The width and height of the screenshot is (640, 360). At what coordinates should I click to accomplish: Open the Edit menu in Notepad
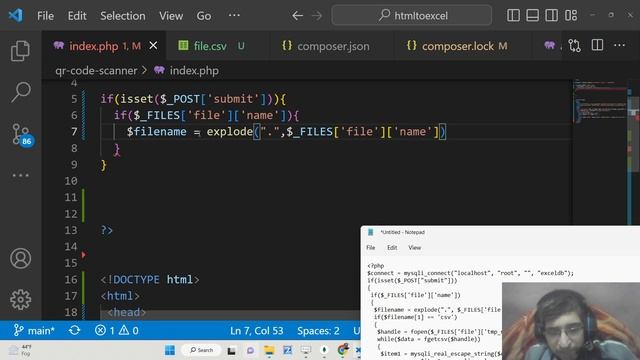point(392,248)
